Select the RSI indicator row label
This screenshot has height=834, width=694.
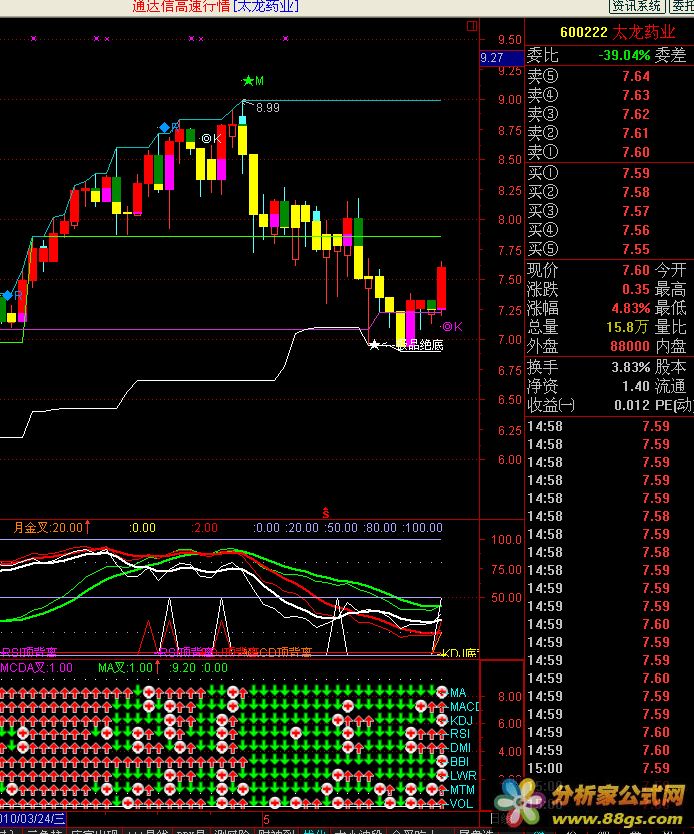coord(460,734)
